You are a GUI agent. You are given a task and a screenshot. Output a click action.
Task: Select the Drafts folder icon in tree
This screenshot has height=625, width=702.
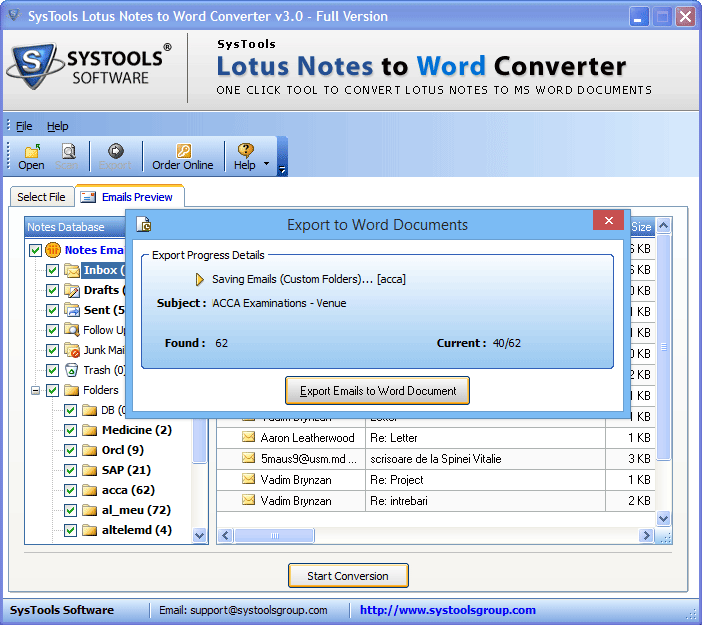[72, 290]
